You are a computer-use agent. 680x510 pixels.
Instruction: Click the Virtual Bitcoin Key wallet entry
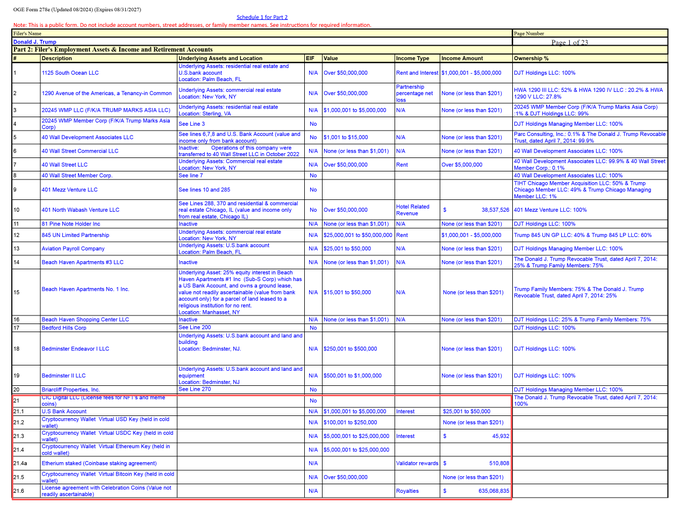(x=108, y=477)
